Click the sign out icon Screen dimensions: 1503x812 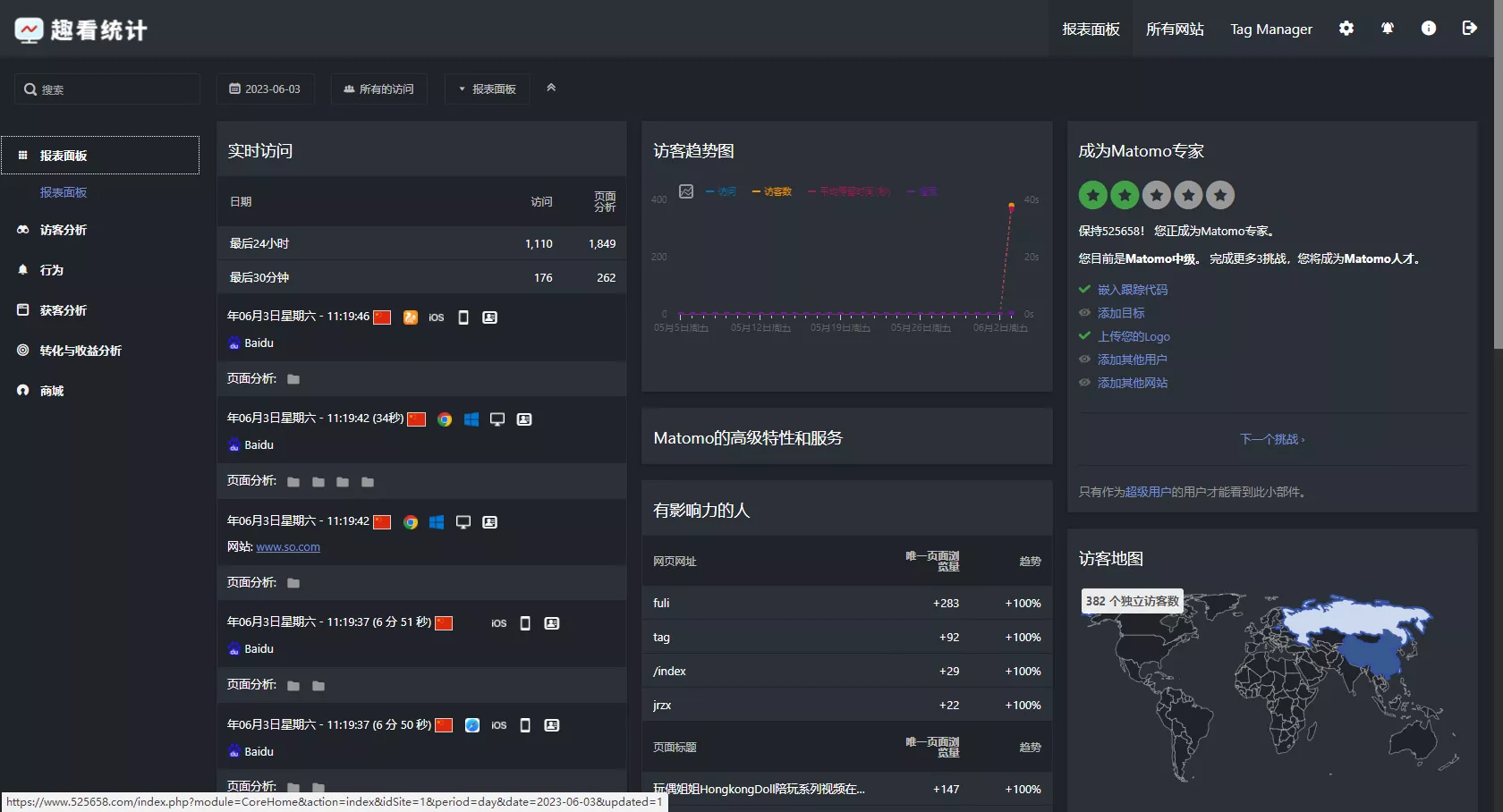pyautogui.click(x=1469, y=29)
